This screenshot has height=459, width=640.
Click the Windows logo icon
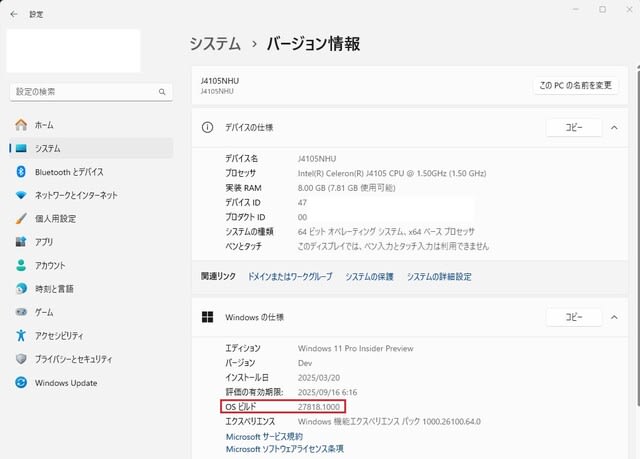(207, 317)
